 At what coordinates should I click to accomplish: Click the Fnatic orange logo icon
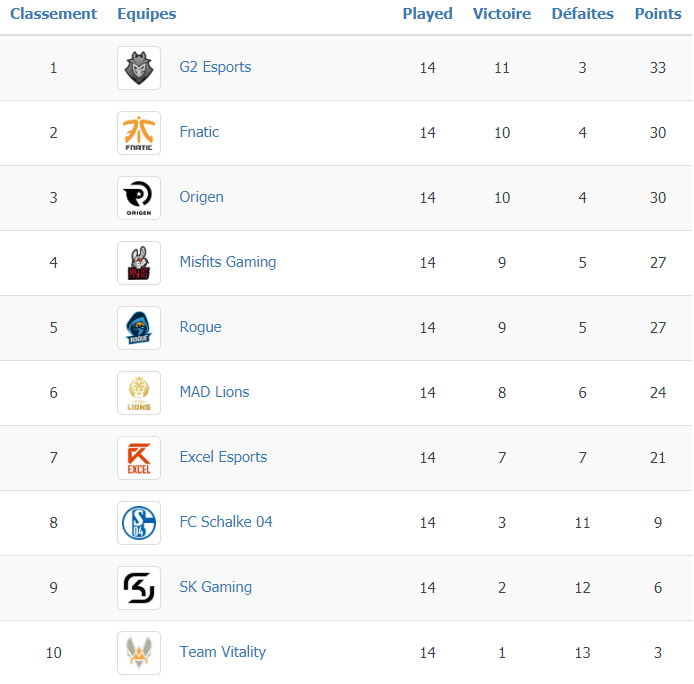[139, 133]
